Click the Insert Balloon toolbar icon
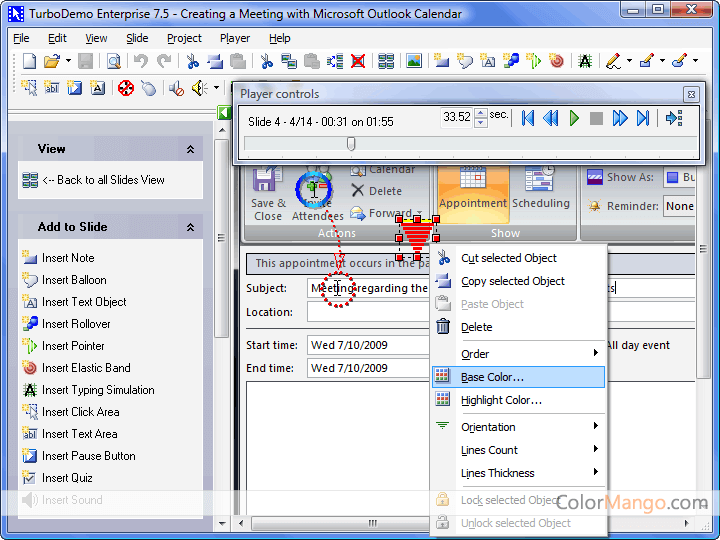The height and width of the screenshot is (540, 720). click(x=465, y=61)
